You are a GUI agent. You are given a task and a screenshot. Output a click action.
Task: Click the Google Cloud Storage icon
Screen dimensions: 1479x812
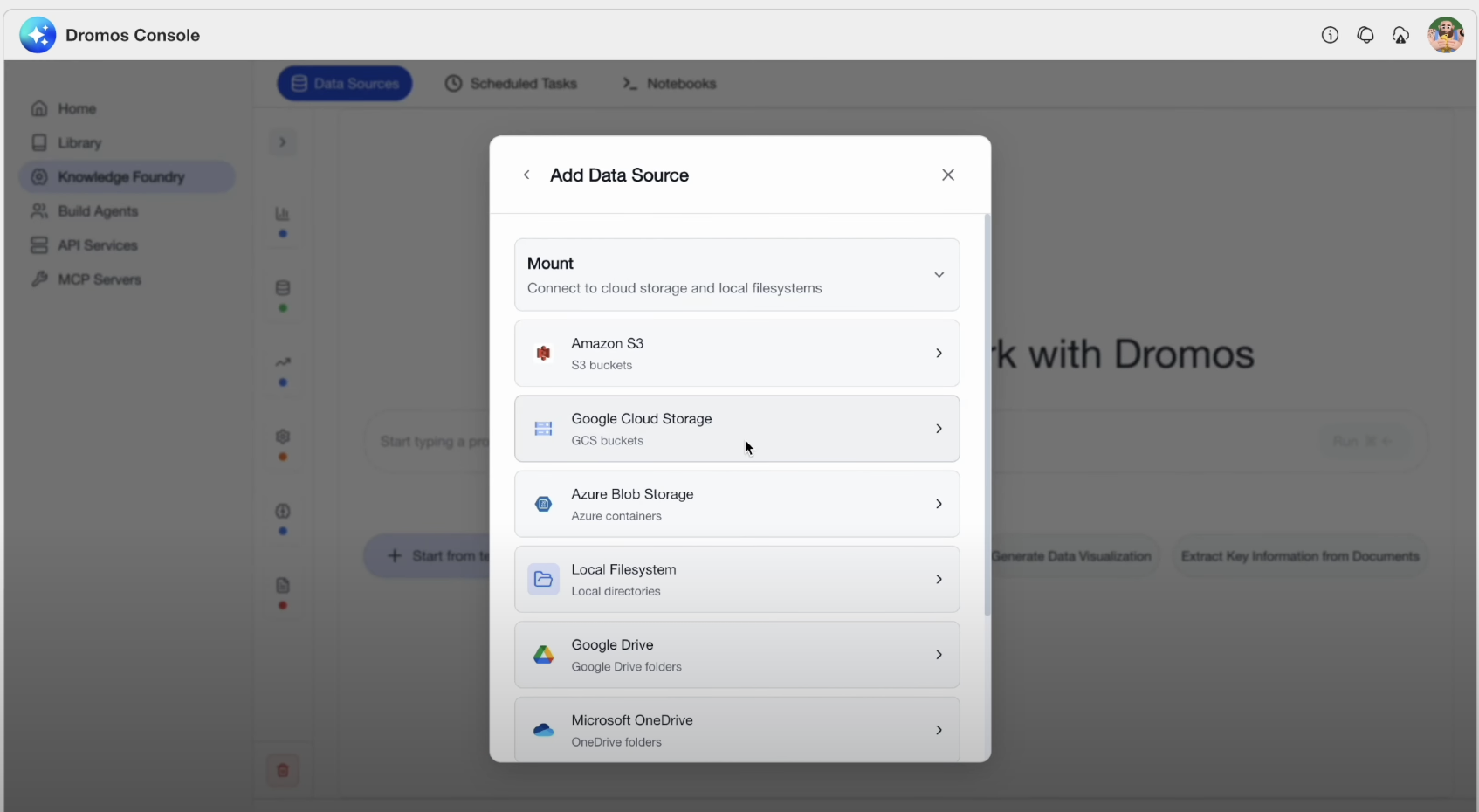pos(543,429)
